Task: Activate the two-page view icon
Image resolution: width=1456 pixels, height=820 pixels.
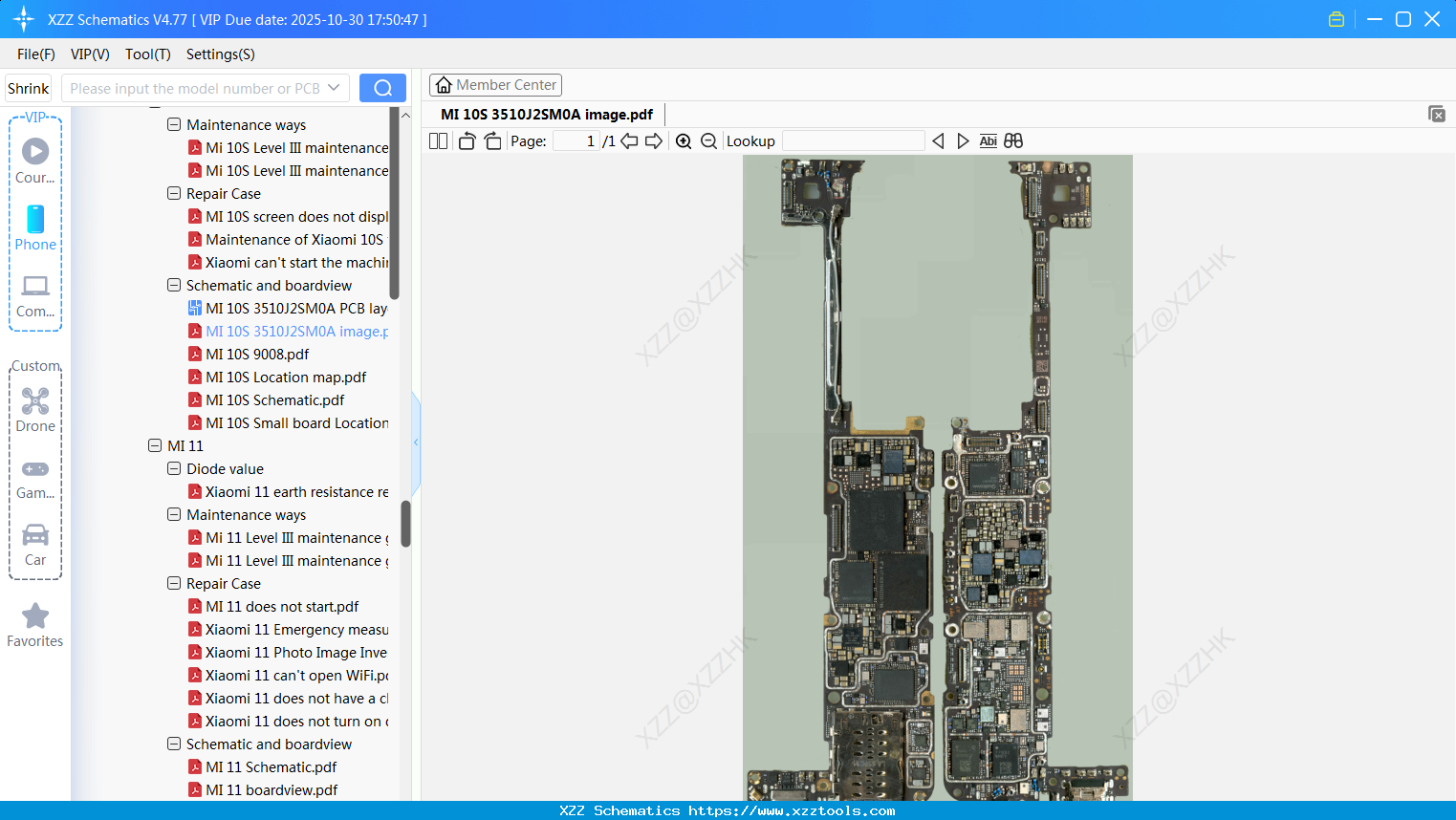Action: click(x=437, y=140)
